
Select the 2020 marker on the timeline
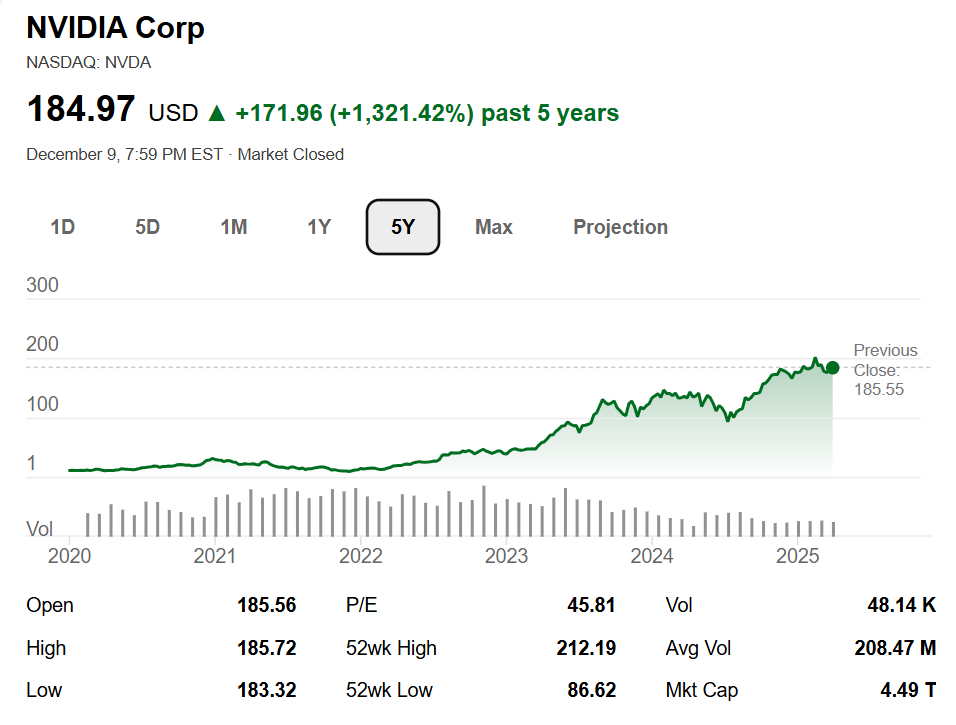pos(68,555)
